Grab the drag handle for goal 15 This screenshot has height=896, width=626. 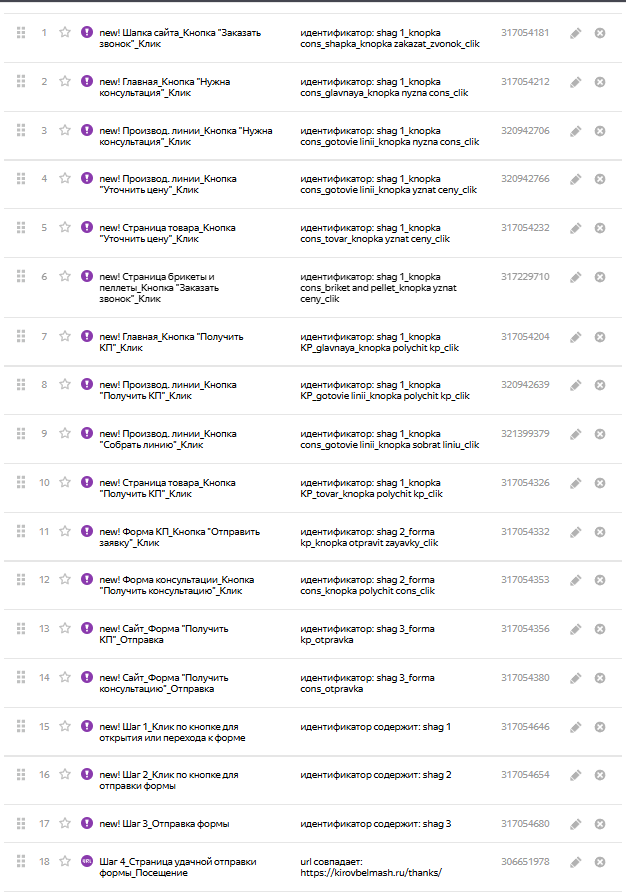[x=21, y=726]
